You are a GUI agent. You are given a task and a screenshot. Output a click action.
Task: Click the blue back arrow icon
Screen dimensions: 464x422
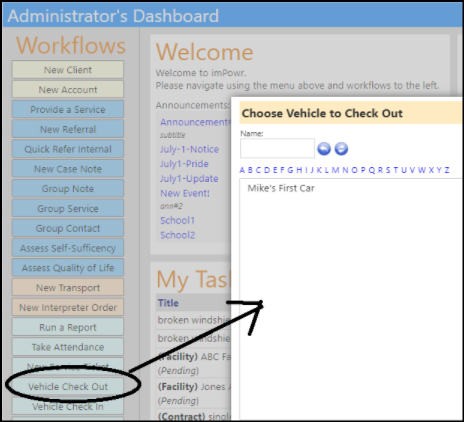[x=324, y=149]
